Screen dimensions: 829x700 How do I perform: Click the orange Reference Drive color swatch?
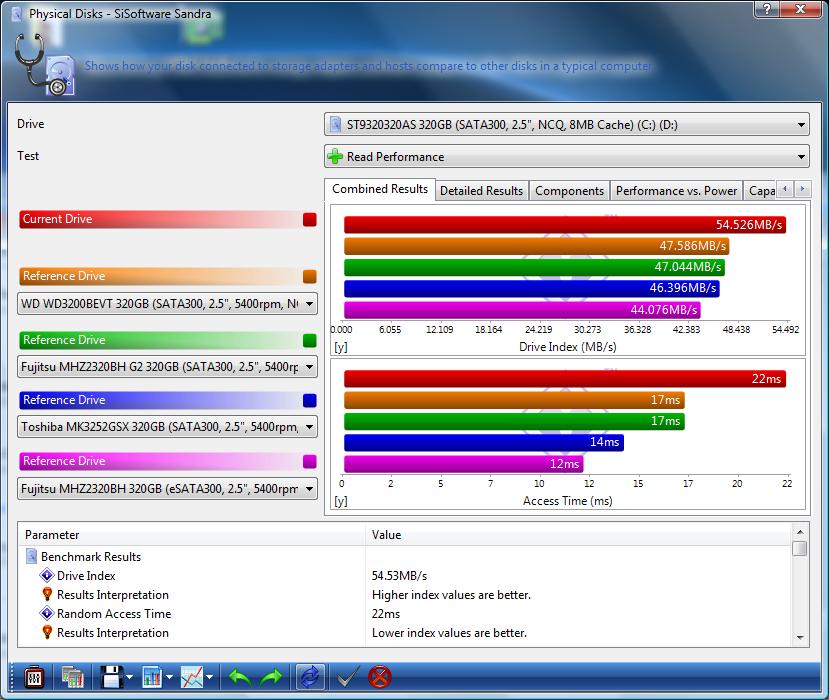click(x=310, y=276)
